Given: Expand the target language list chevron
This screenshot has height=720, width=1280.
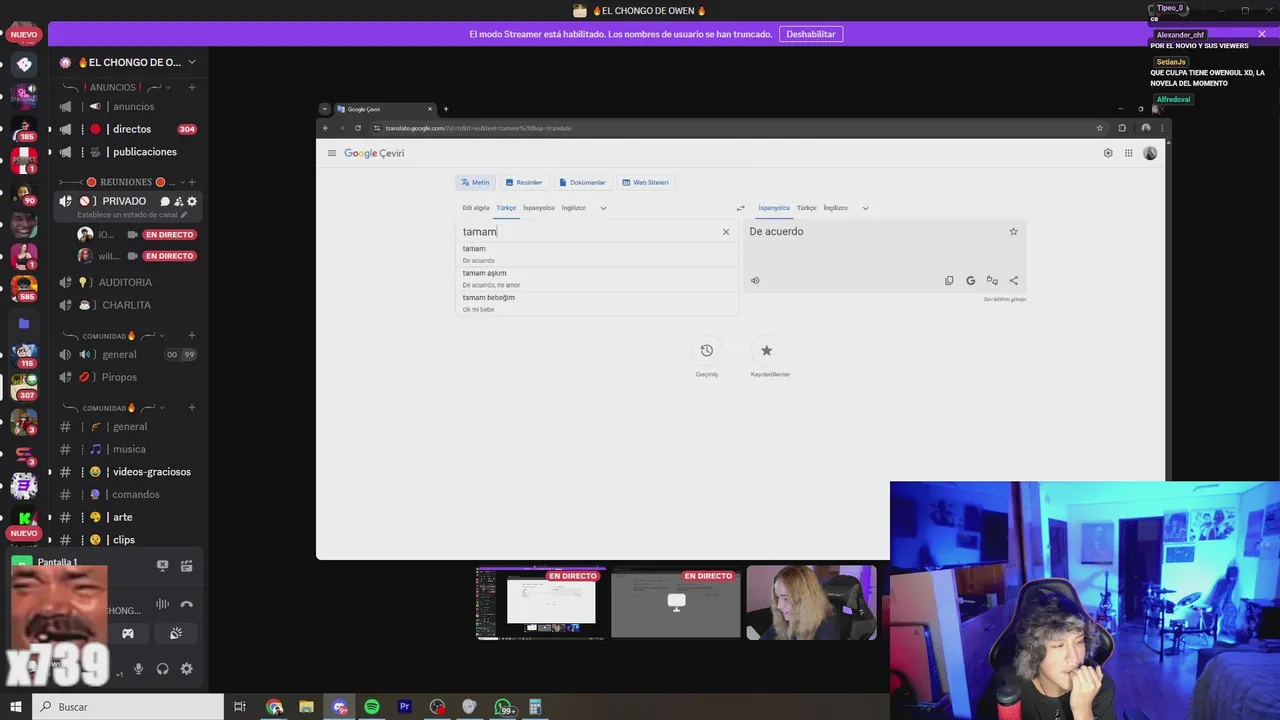Looking at the screenshot, I should [x=865, y=208].
